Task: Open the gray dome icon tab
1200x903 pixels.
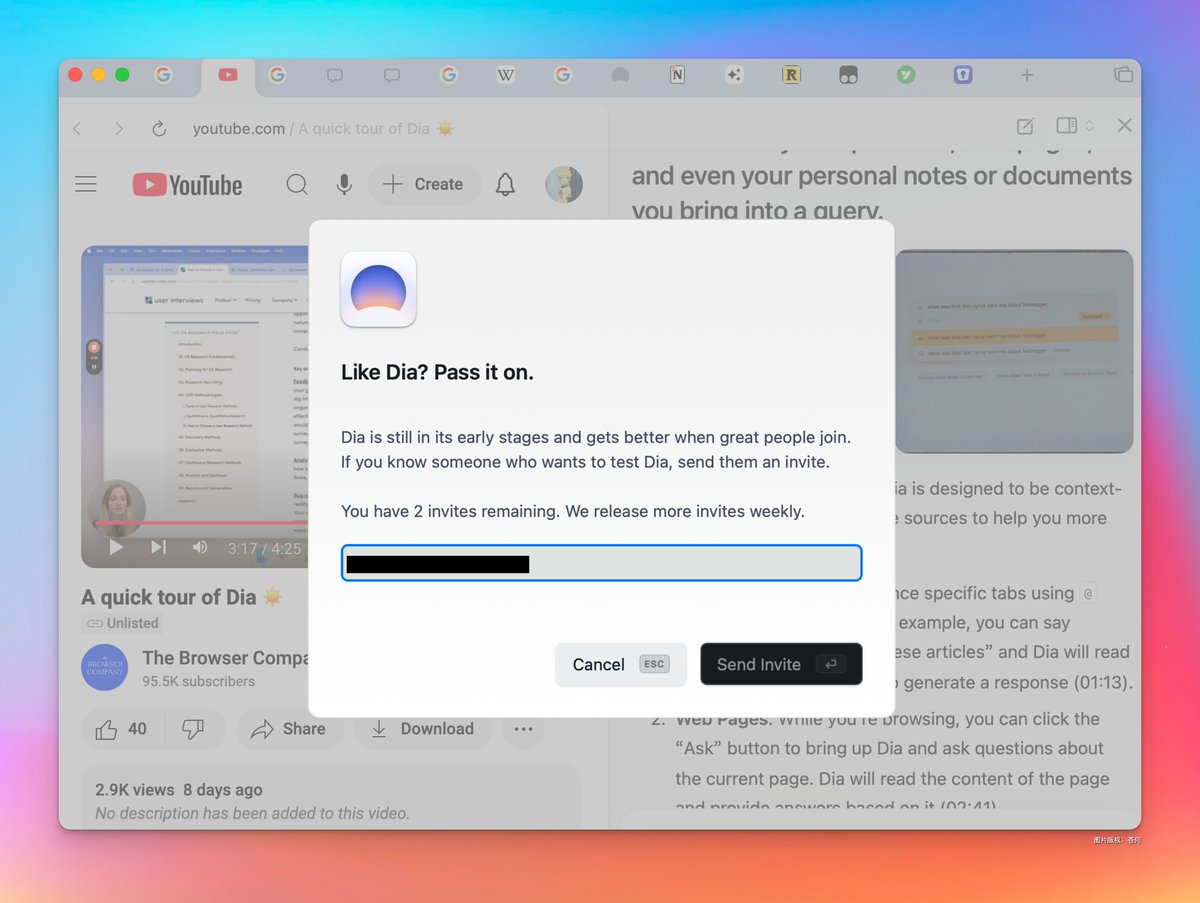Action: click(x=620, y=75)
